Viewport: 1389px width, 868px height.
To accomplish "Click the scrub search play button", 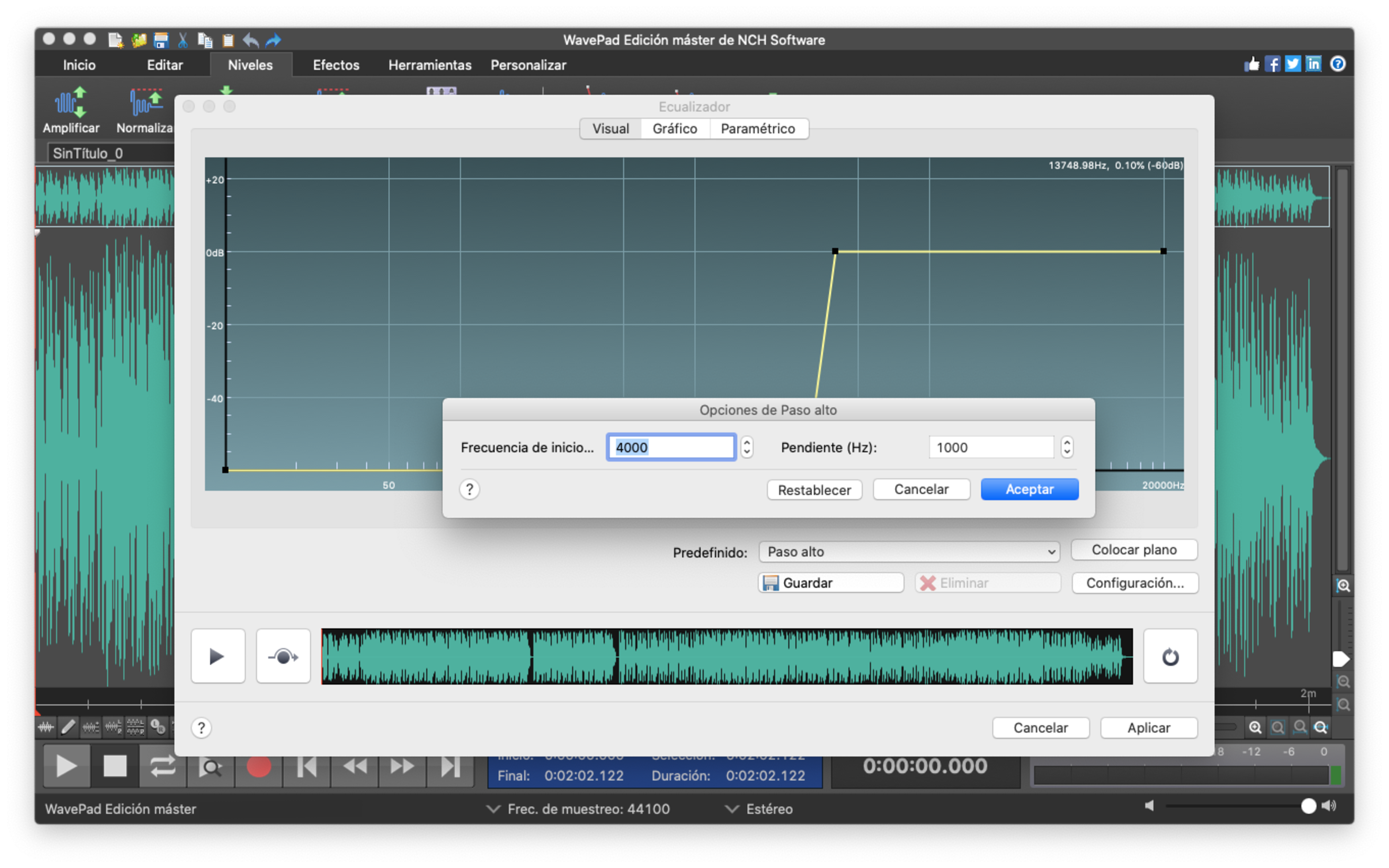I will point(211,766).
